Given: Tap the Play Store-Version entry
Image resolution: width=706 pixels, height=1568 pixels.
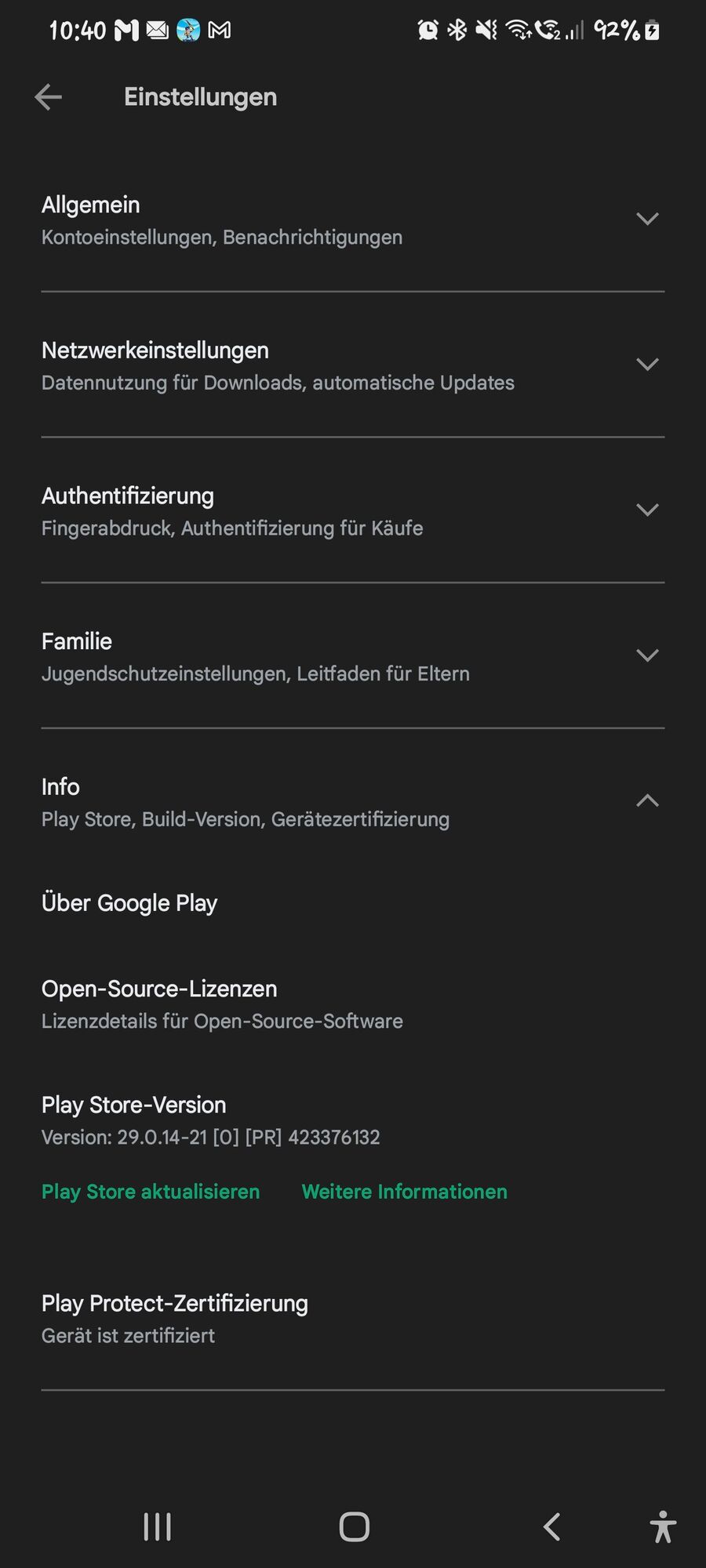Looking at the screenshot, I should click(x=353, y=1120).
